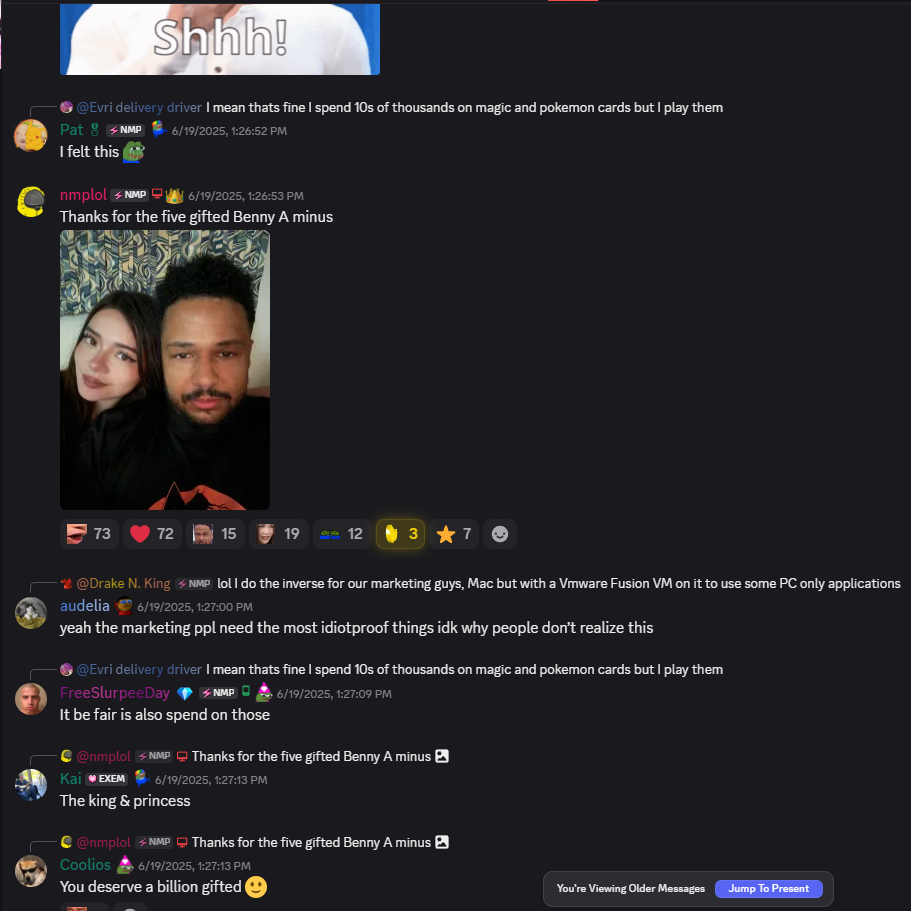
Task: Click Jump To Present button
Action: [x=768, y=888]
